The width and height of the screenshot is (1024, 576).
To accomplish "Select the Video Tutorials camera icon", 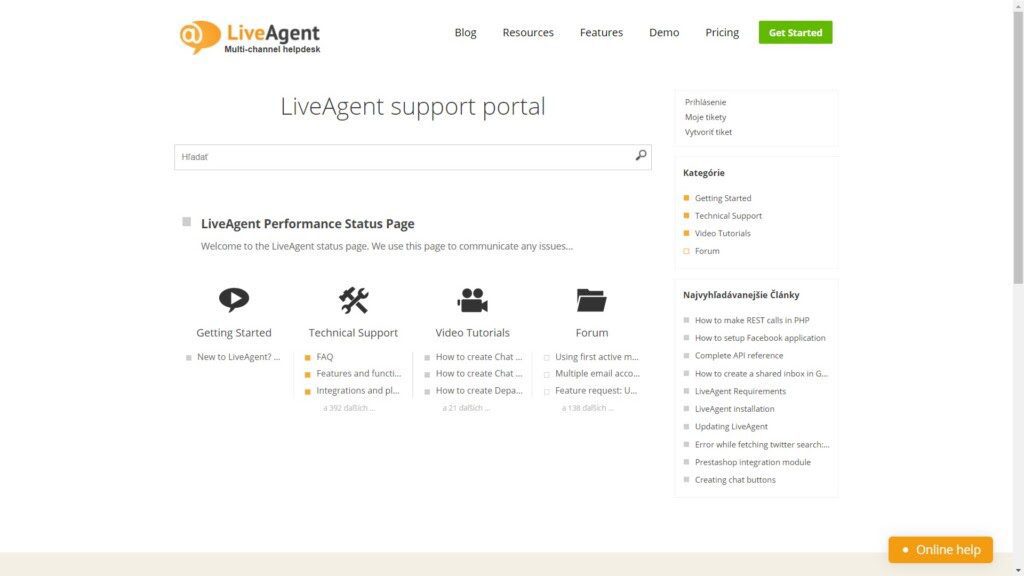I will pyautogui.click(x=472, y=300).
